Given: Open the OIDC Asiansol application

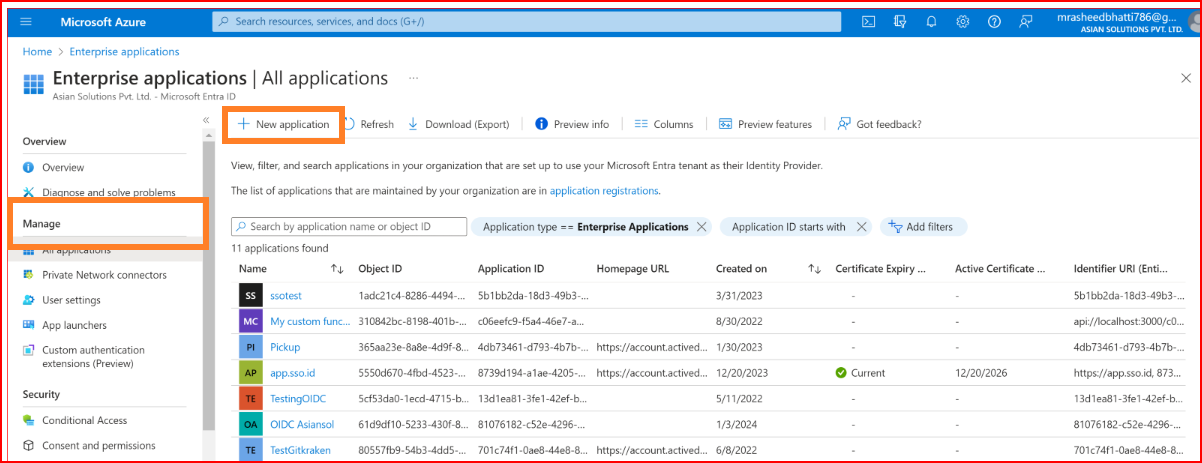Looking at the screenshot, I should 302,424.
